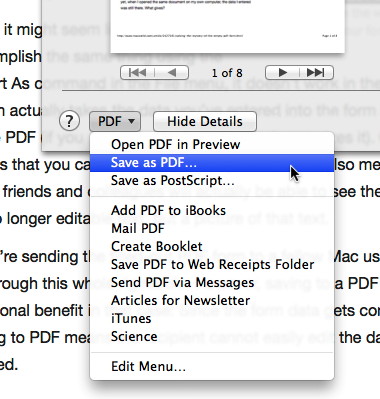The width and height of the screenshot is (380, 399).
Task: Choose Send PDF via Messages
Action: click(x=212, y=283)
